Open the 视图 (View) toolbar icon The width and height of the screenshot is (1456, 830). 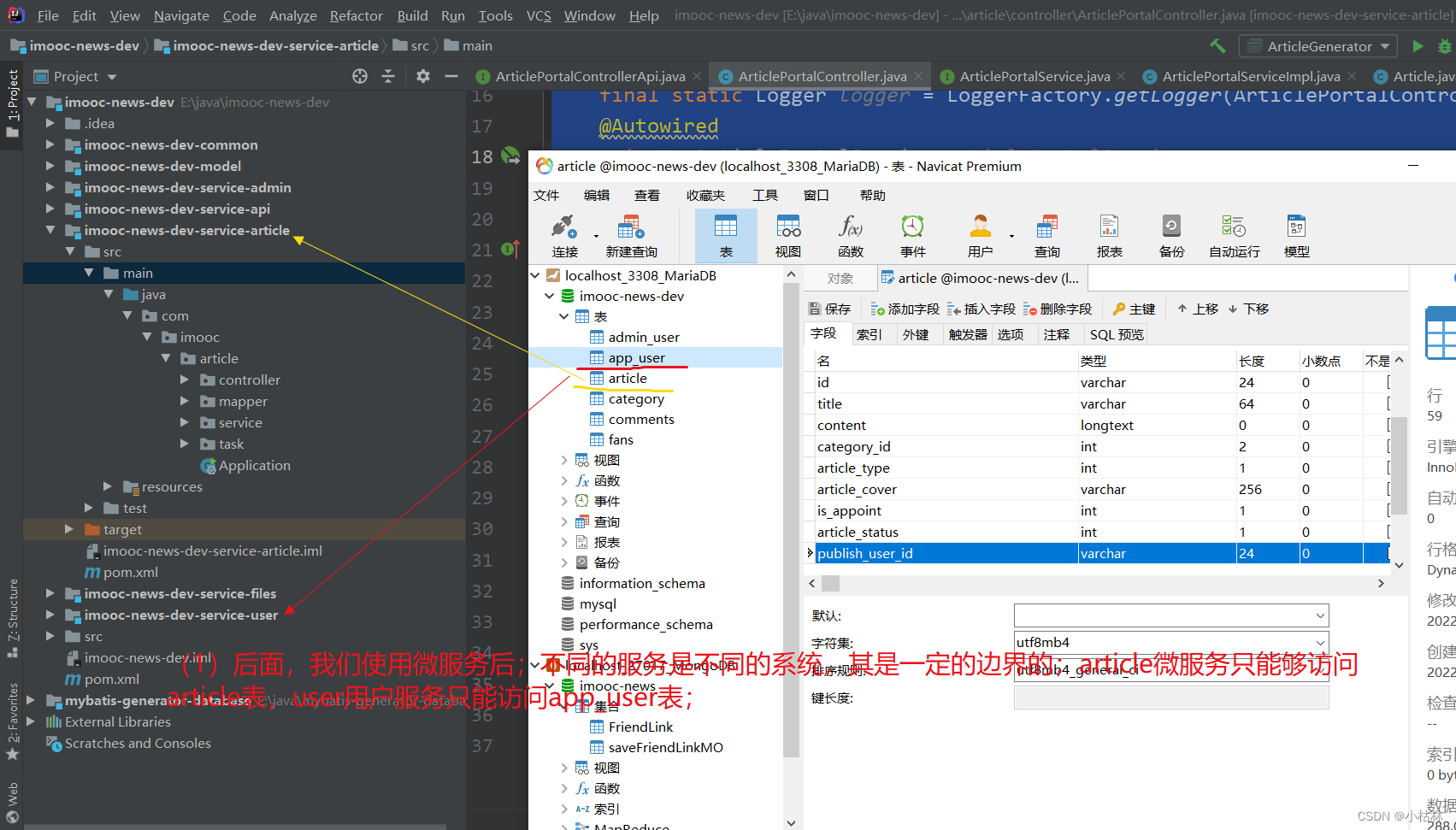(787, 236)
